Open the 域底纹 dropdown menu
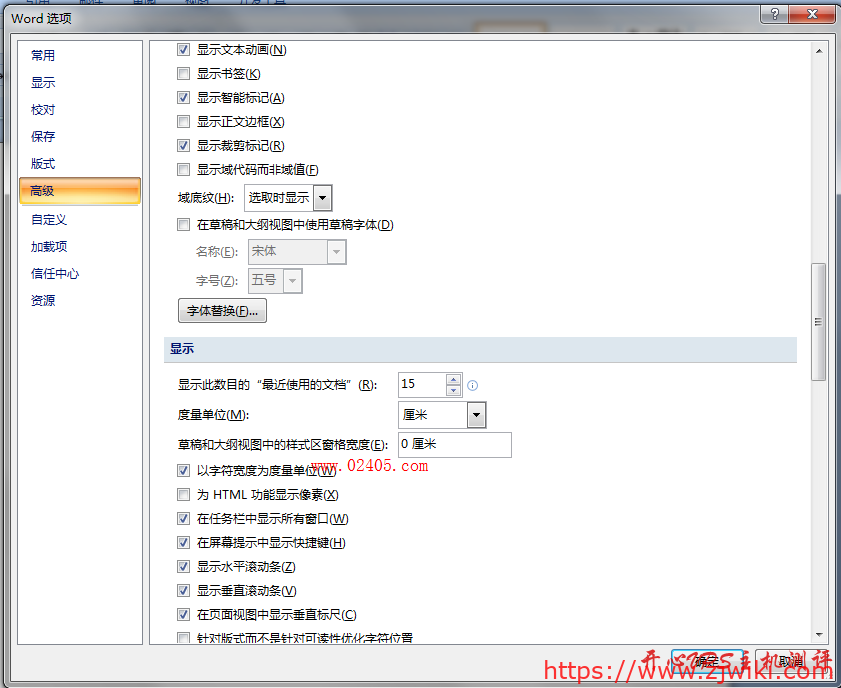 coord(322,197)
